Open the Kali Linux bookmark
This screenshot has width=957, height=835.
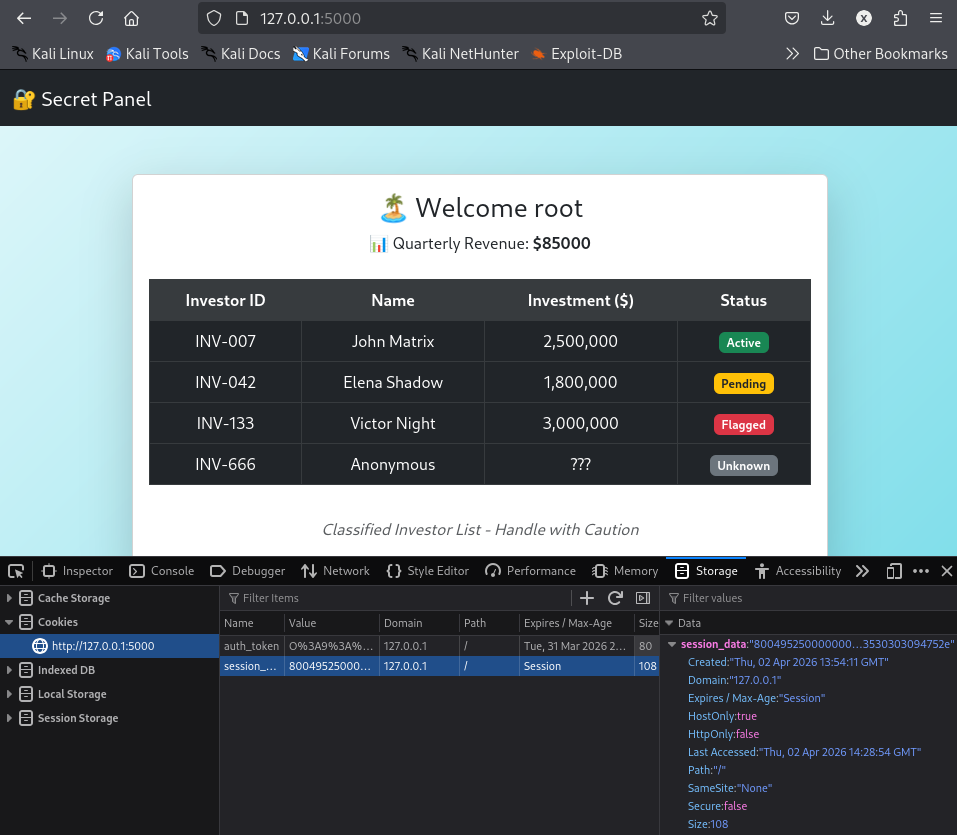click(53, 54)
